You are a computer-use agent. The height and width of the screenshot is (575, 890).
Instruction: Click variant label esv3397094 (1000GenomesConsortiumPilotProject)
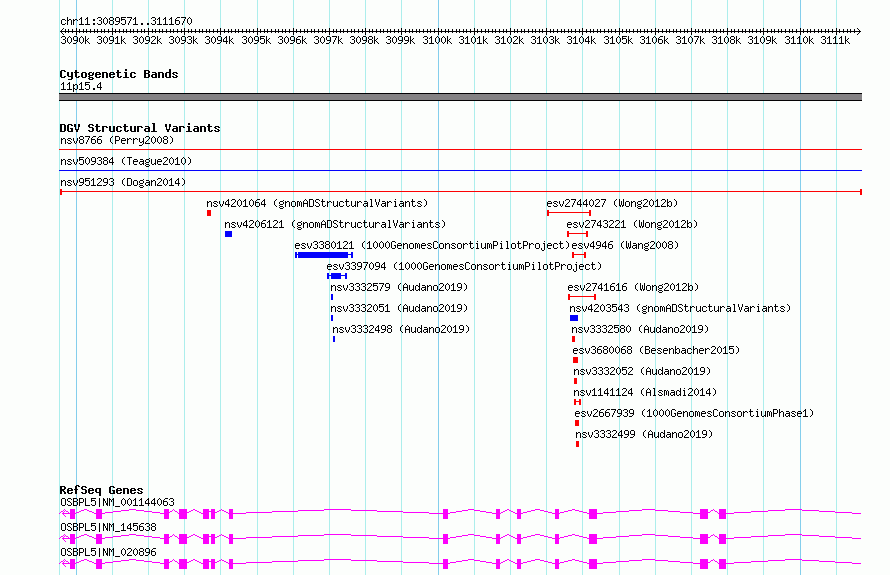coord(464,266)
